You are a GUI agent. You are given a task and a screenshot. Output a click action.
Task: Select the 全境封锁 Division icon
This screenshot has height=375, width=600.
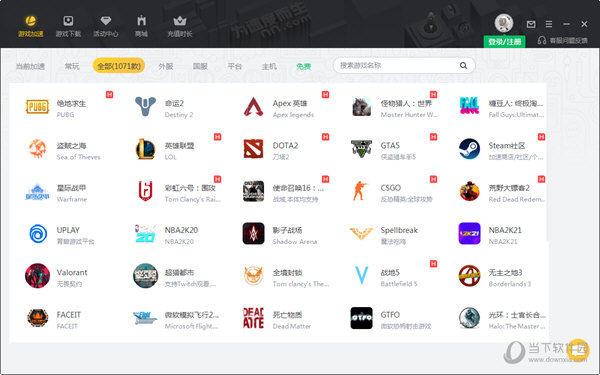pyautogui.click(x=253, y=276)
